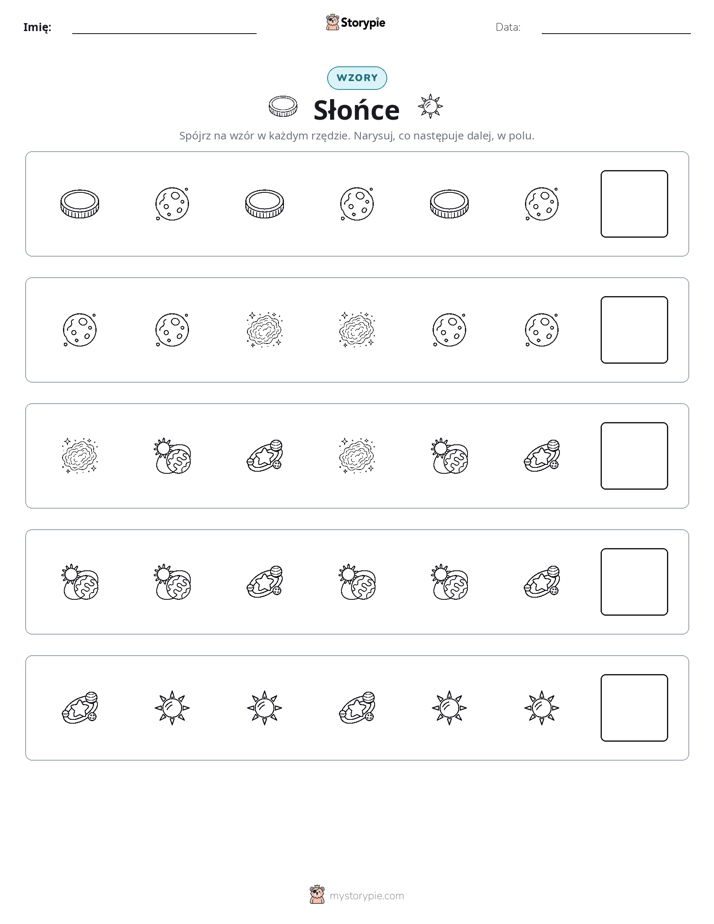Click the empty answer box in row five
The image size is (714, 924).
pyautogui.click(x=634, y=708)
